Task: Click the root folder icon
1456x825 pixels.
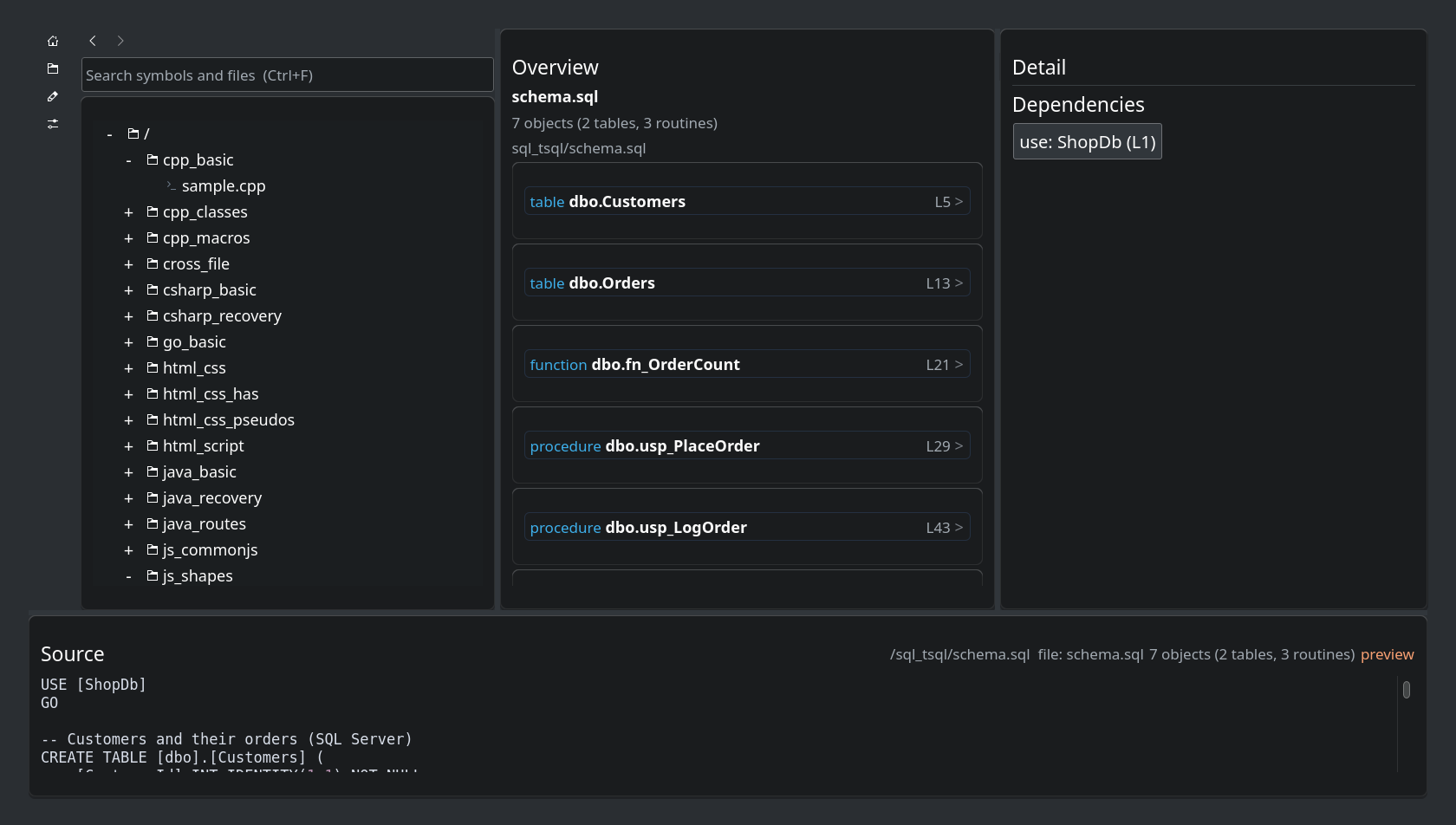Action: 133,133
